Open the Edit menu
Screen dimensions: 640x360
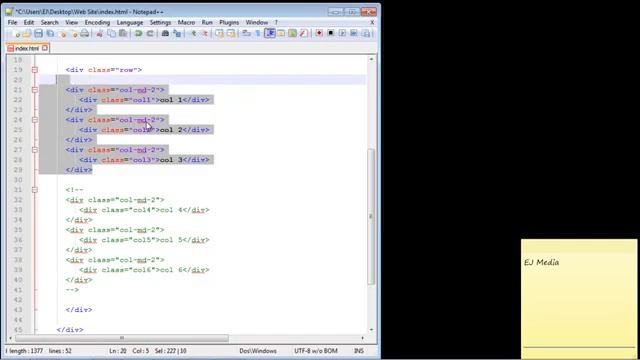(x=29, y=22)
